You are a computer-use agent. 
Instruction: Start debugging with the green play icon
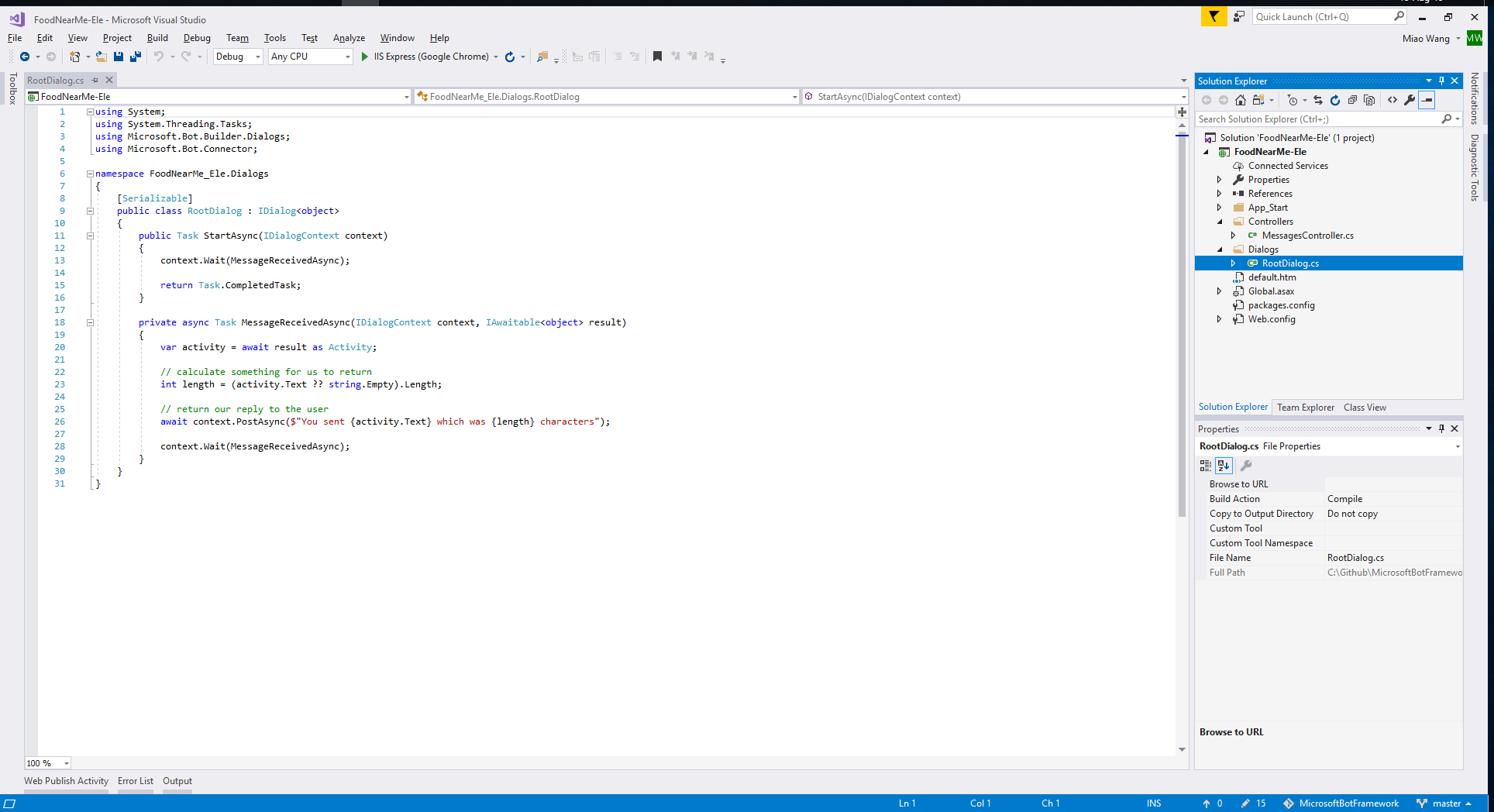click(364, 57)
